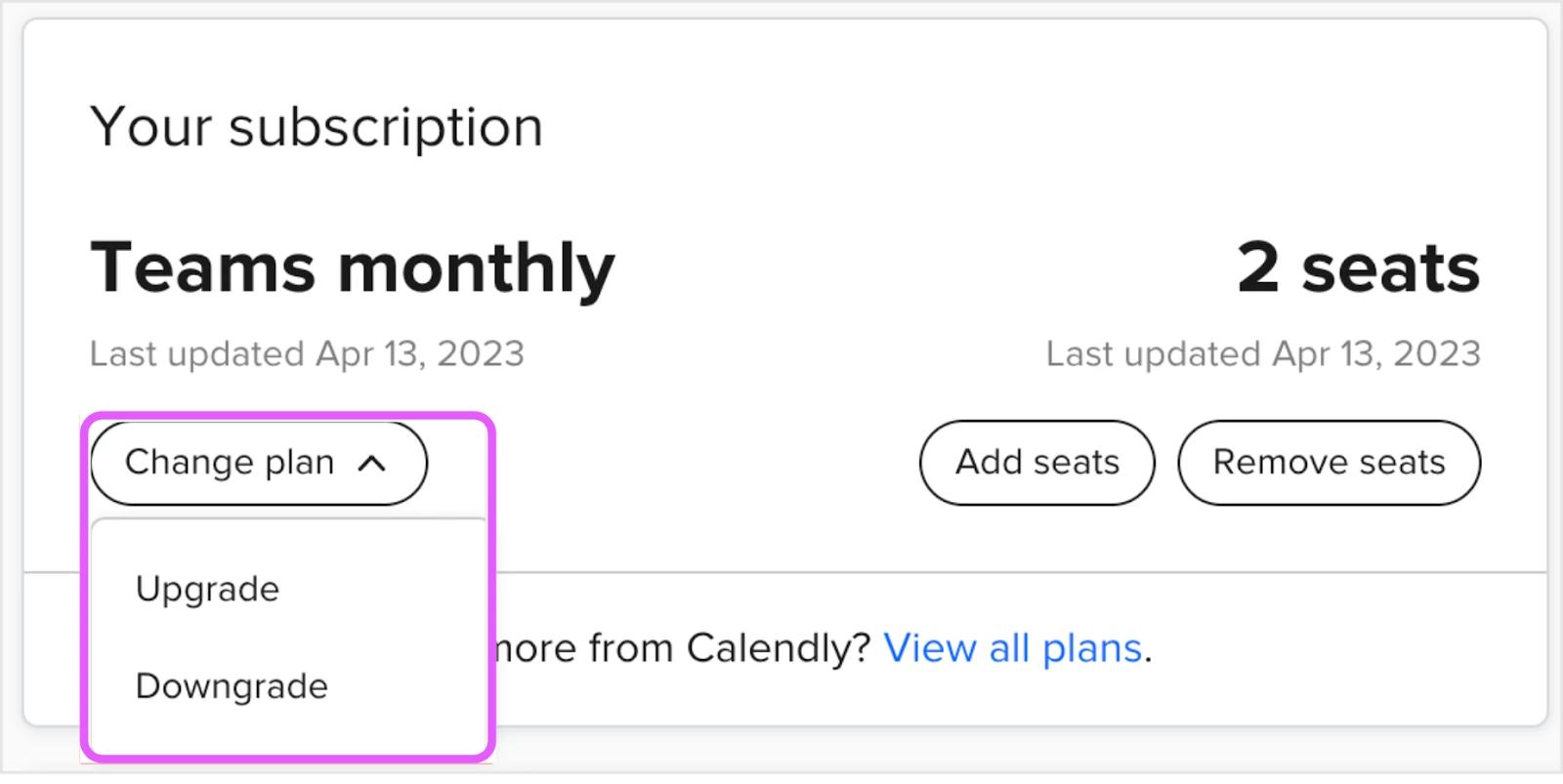Click Last updated date under 2 seats

[x=1263, y=353]
